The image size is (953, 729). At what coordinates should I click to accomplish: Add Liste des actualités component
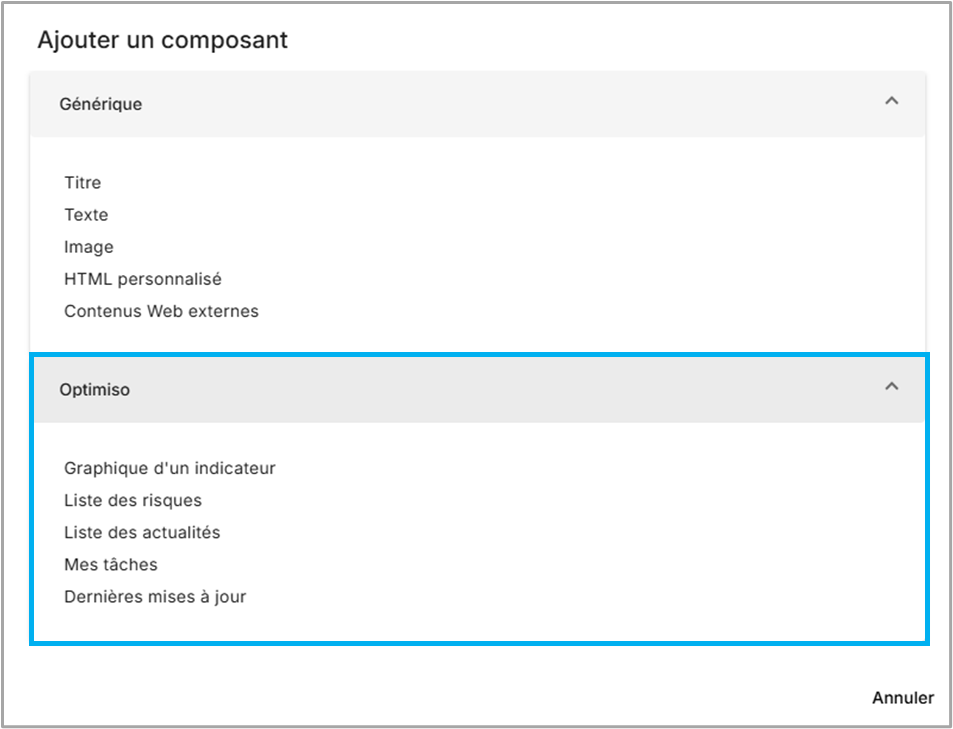coord(142,532)
